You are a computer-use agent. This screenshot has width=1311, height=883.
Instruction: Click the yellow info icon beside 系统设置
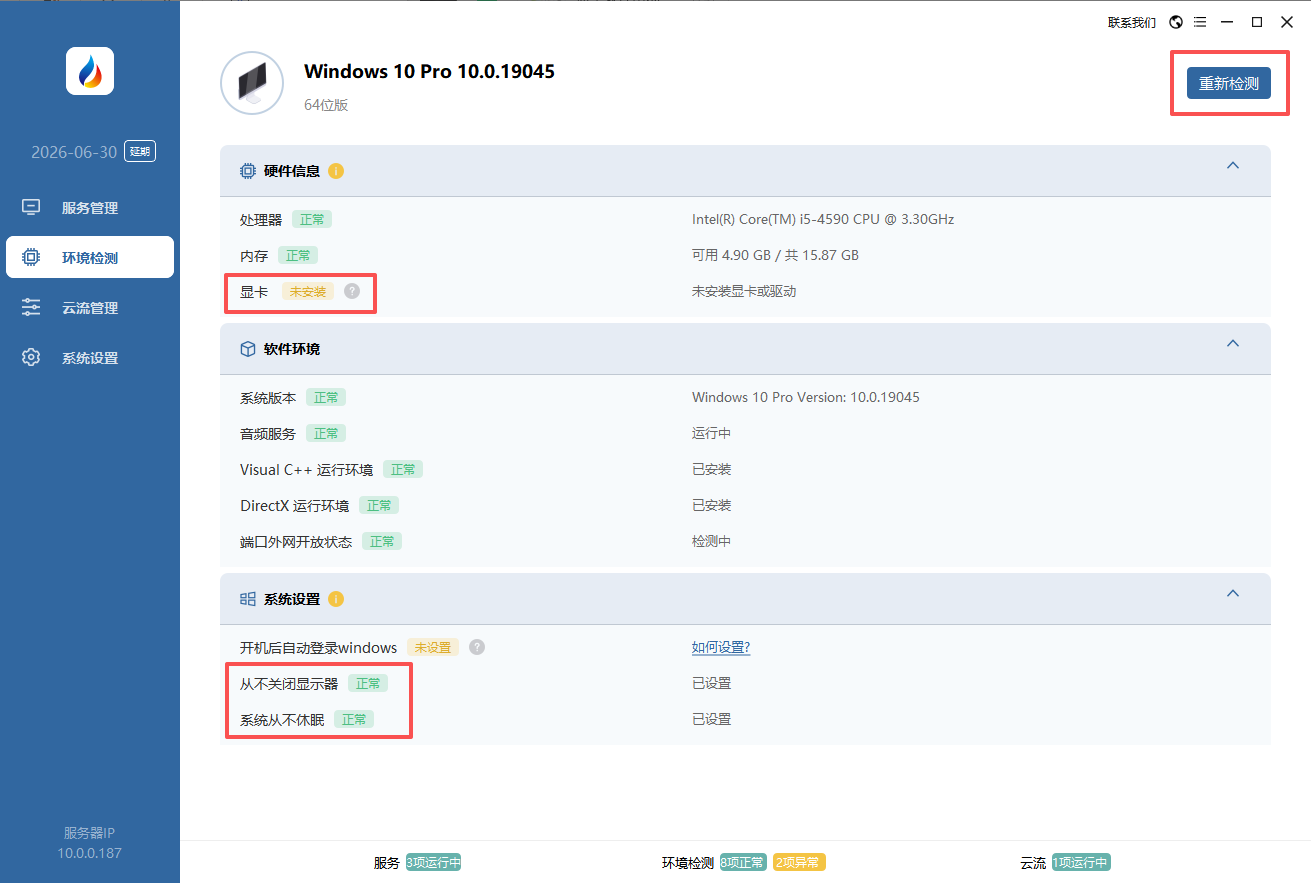pos(336,599)
